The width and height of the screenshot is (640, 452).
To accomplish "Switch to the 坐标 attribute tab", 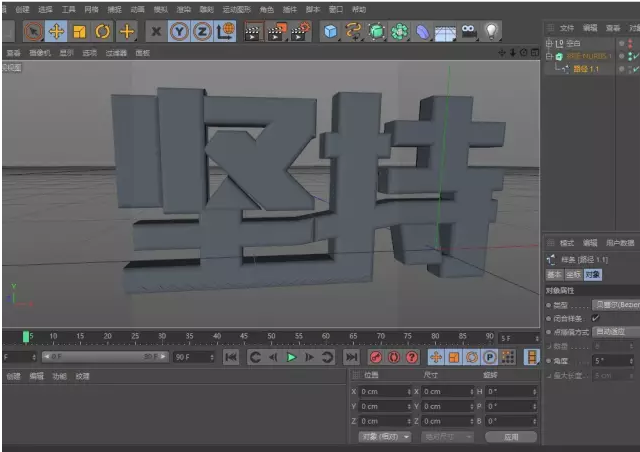I will [571, 274].
